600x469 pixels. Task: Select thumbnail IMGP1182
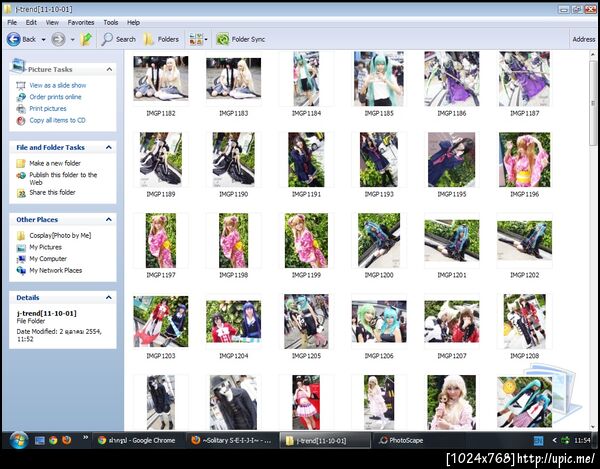[x=161, y=78]
